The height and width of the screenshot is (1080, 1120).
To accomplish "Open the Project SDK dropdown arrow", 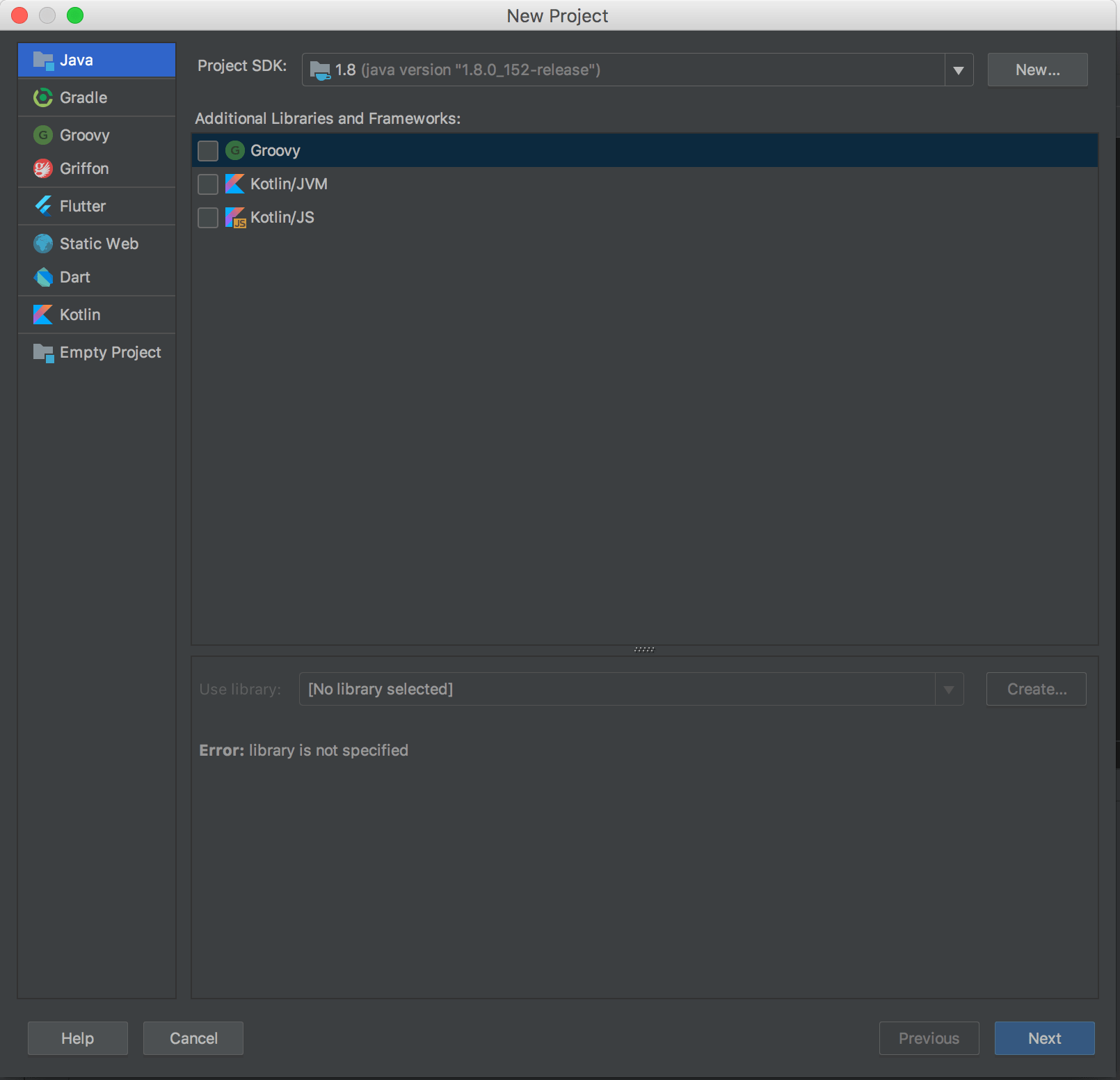I will (959, 70).
